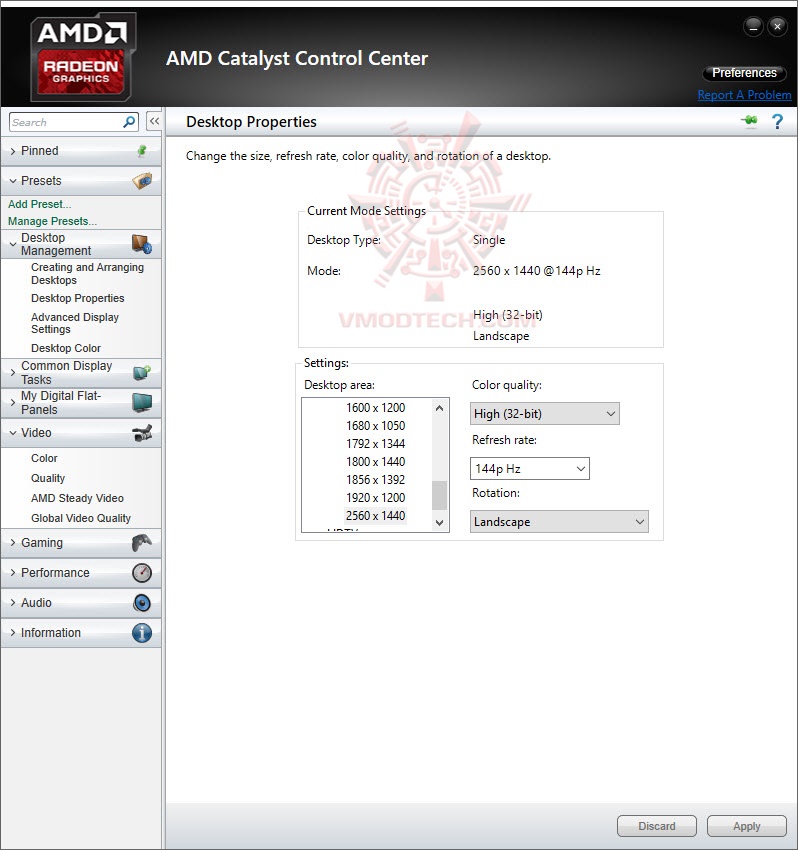
Task: Click the Video camcorder icon
Action: (142, 433)
